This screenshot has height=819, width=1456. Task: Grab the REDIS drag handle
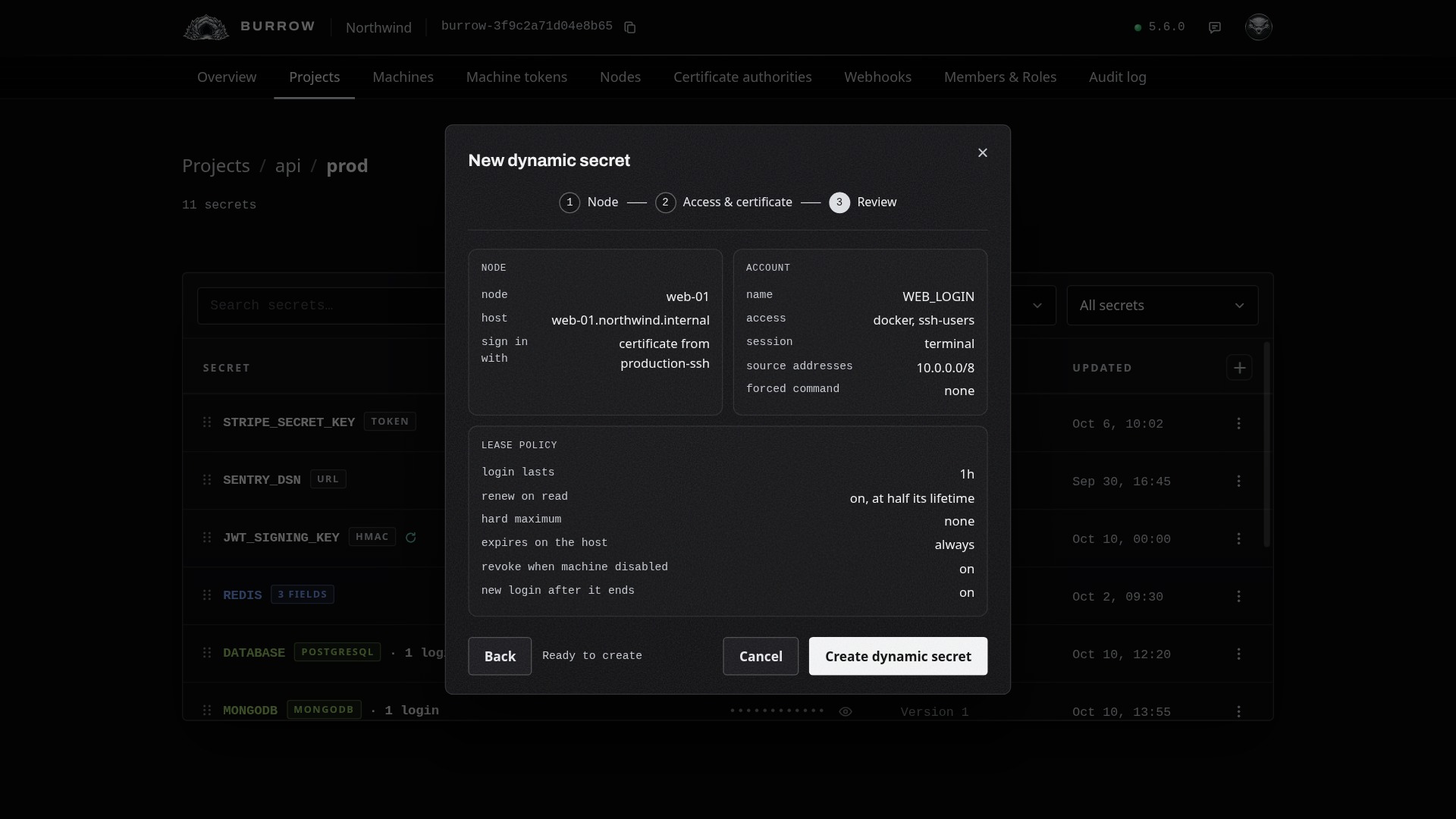[207, 595]
